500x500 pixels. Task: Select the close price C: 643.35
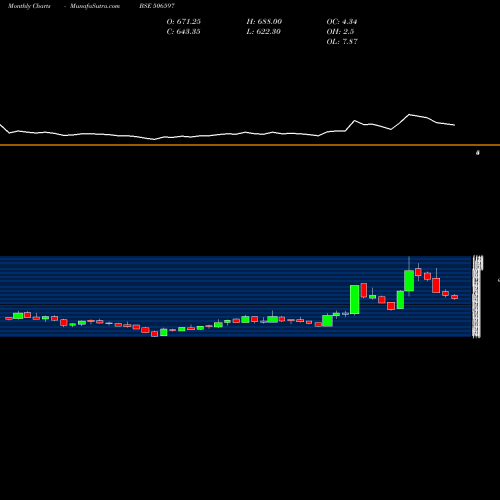click(x=183, y=32)
